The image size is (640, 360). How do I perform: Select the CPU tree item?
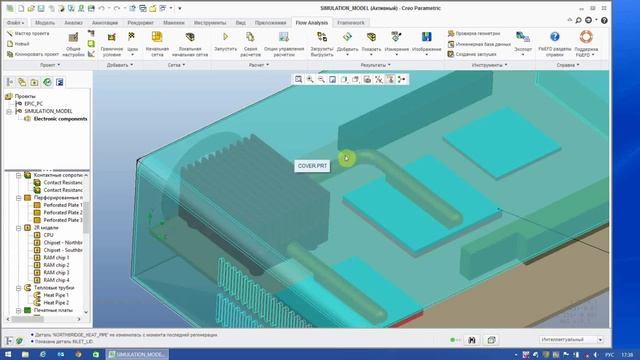pyautogui.click(x=48, y=235)
